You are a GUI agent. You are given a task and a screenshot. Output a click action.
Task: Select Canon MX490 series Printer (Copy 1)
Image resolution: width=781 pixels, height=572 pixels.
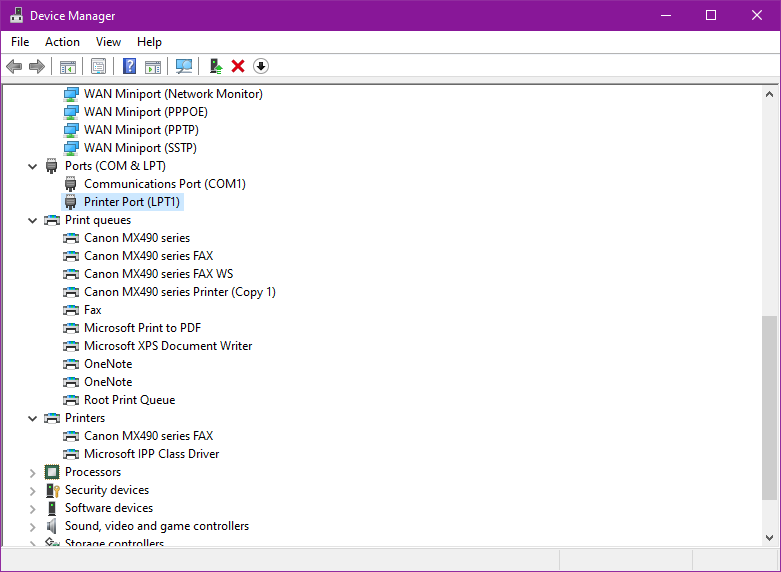click(x=180, y=292)
